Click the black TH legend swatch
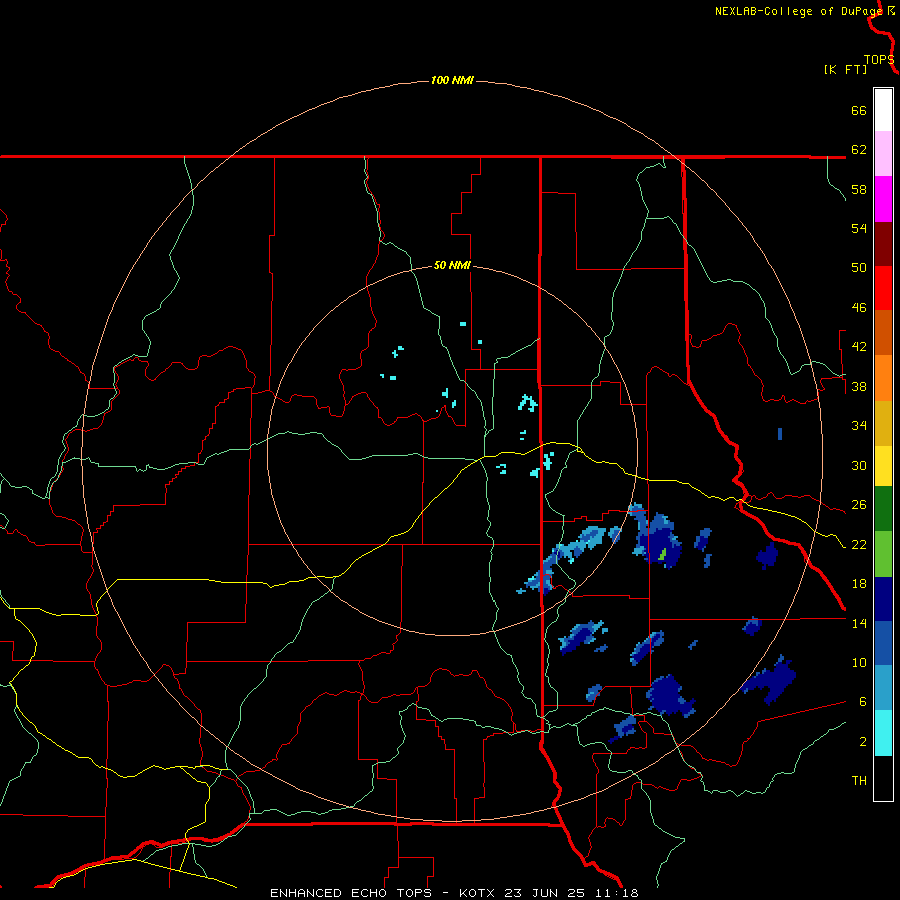 pyautogui.click(x=883, y=778)
